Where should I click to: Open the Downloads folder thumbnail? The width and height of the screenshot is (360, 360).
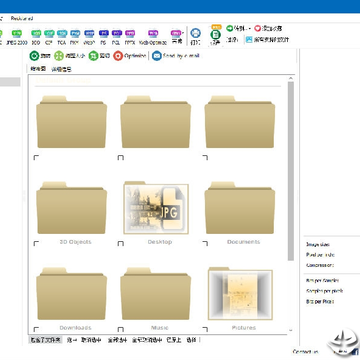72,294
